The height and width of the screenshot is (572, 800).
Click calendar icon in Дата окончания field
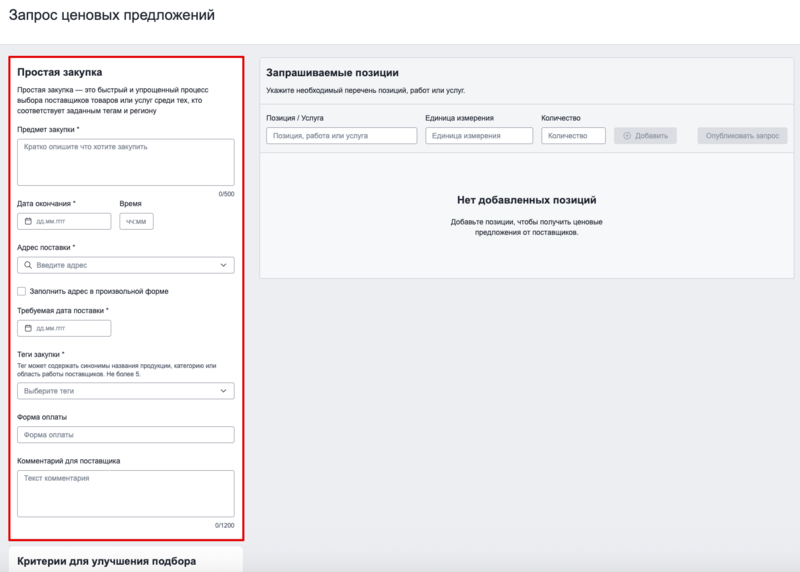coord(28,221)
